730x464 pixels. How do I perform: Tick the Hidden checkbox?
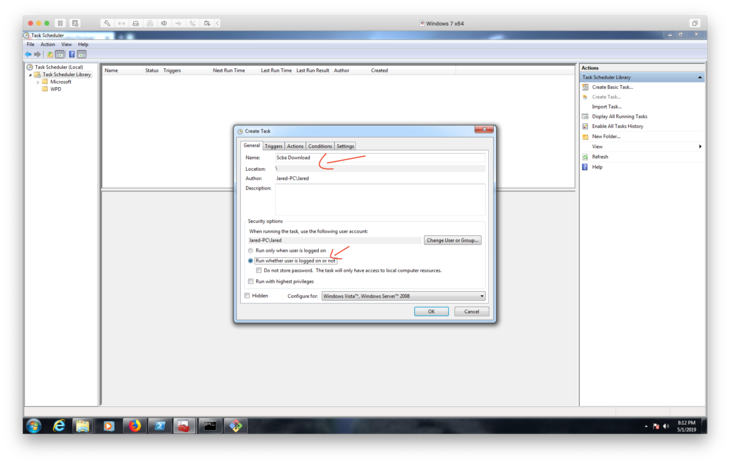click(248, 296)
